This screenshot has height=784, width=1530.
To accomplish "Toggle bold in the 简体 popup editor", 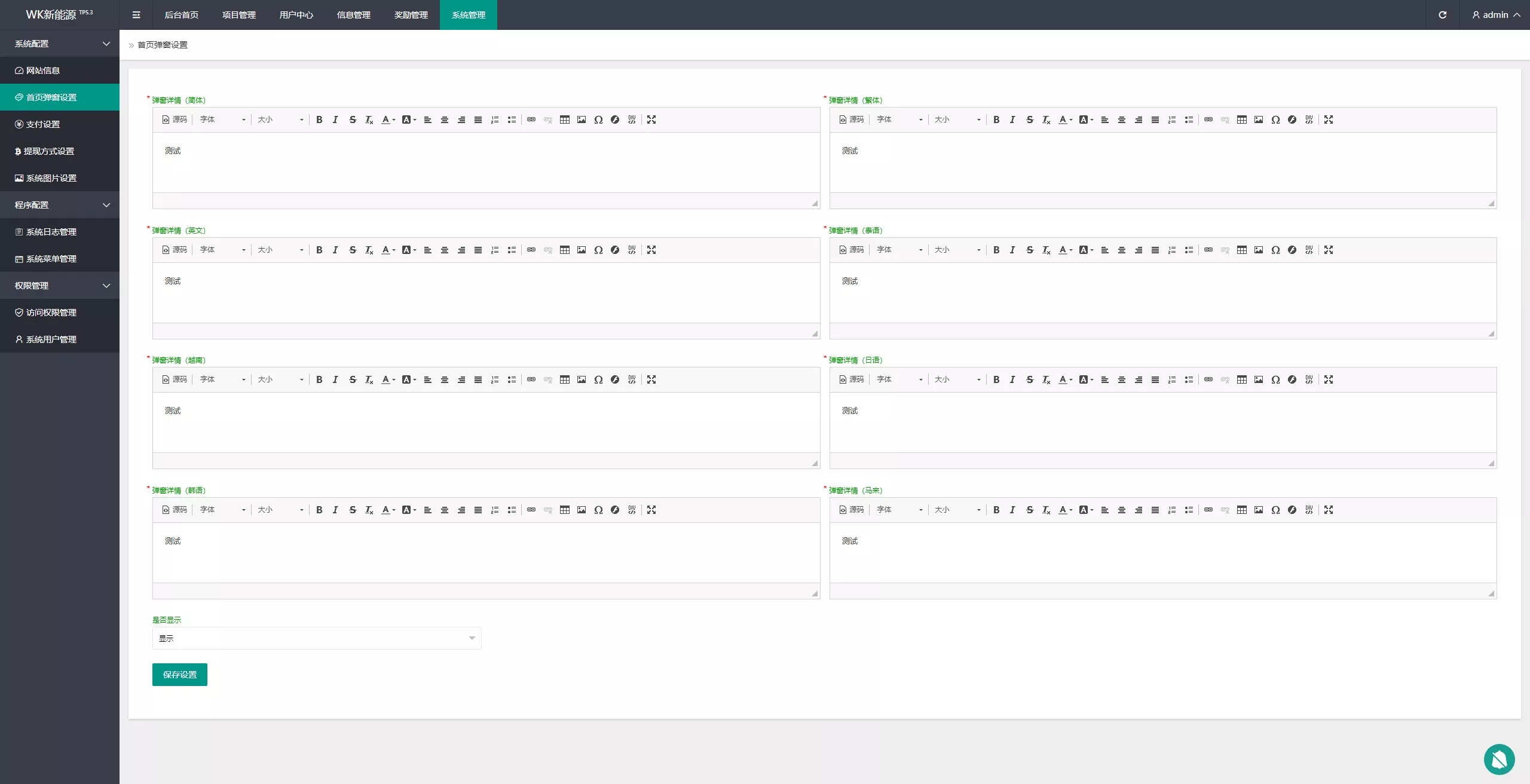I will (319, 120).
